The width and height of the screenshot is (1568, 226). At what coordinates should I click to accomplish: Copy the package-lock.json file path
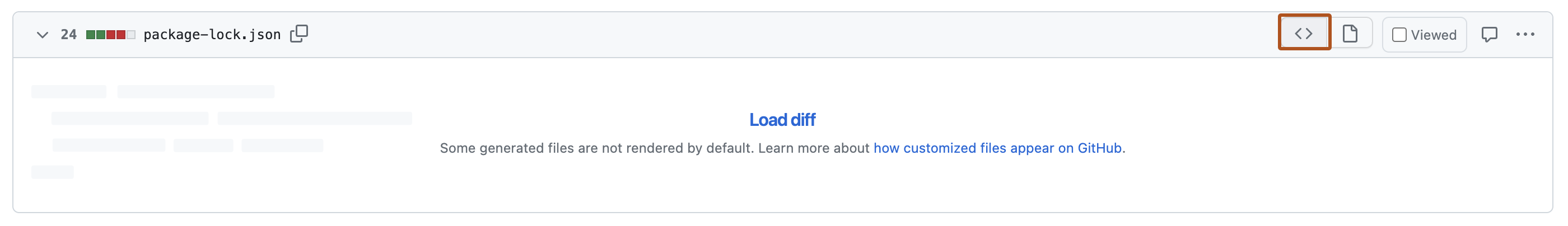(x=299, y=34)
